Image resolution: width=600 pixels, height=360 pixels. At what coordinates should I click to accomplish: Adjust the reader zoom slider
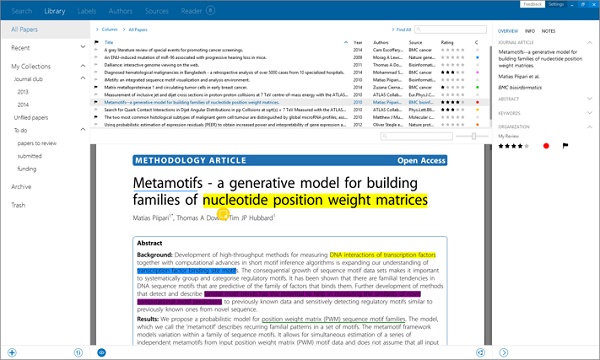[473, 136]
